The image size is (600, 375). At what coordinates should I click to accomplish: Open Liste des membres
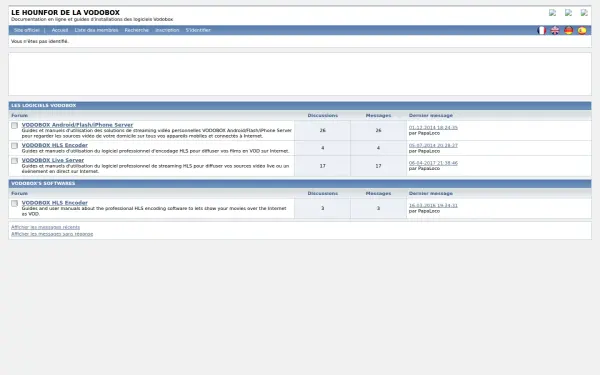(x=96, y=30)
